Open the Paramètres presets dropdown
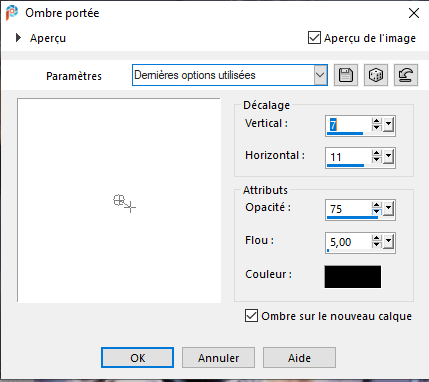This screenshot has height=382, width=429. click(x=320, y=75)
